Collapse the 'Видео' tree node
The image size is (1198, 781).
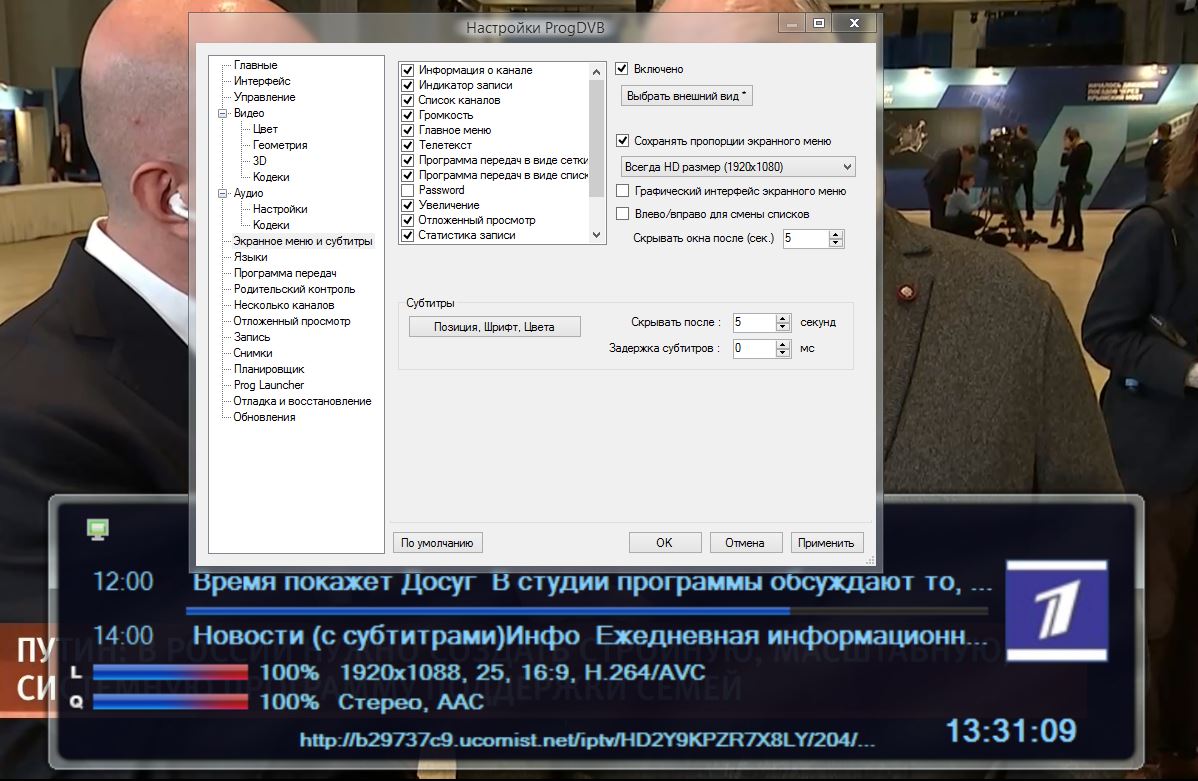[223, 114]
